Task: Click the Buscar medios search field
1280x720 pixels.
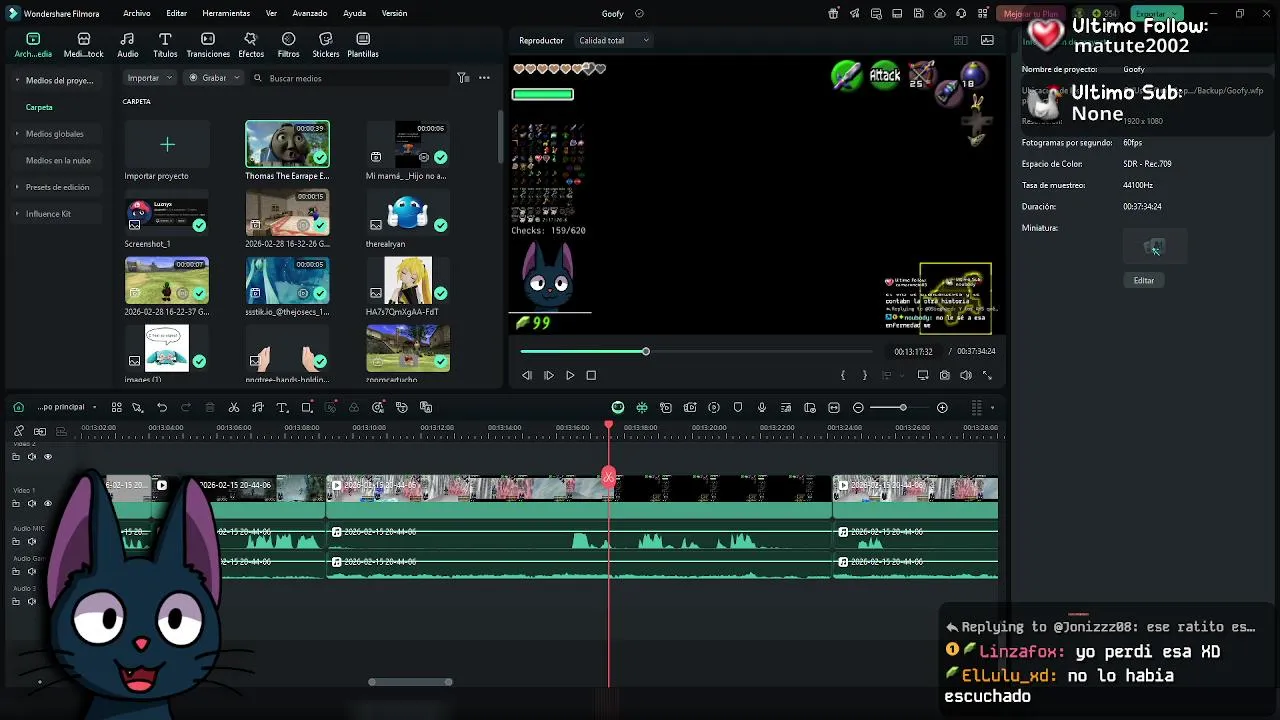Action: pos(350,78)
